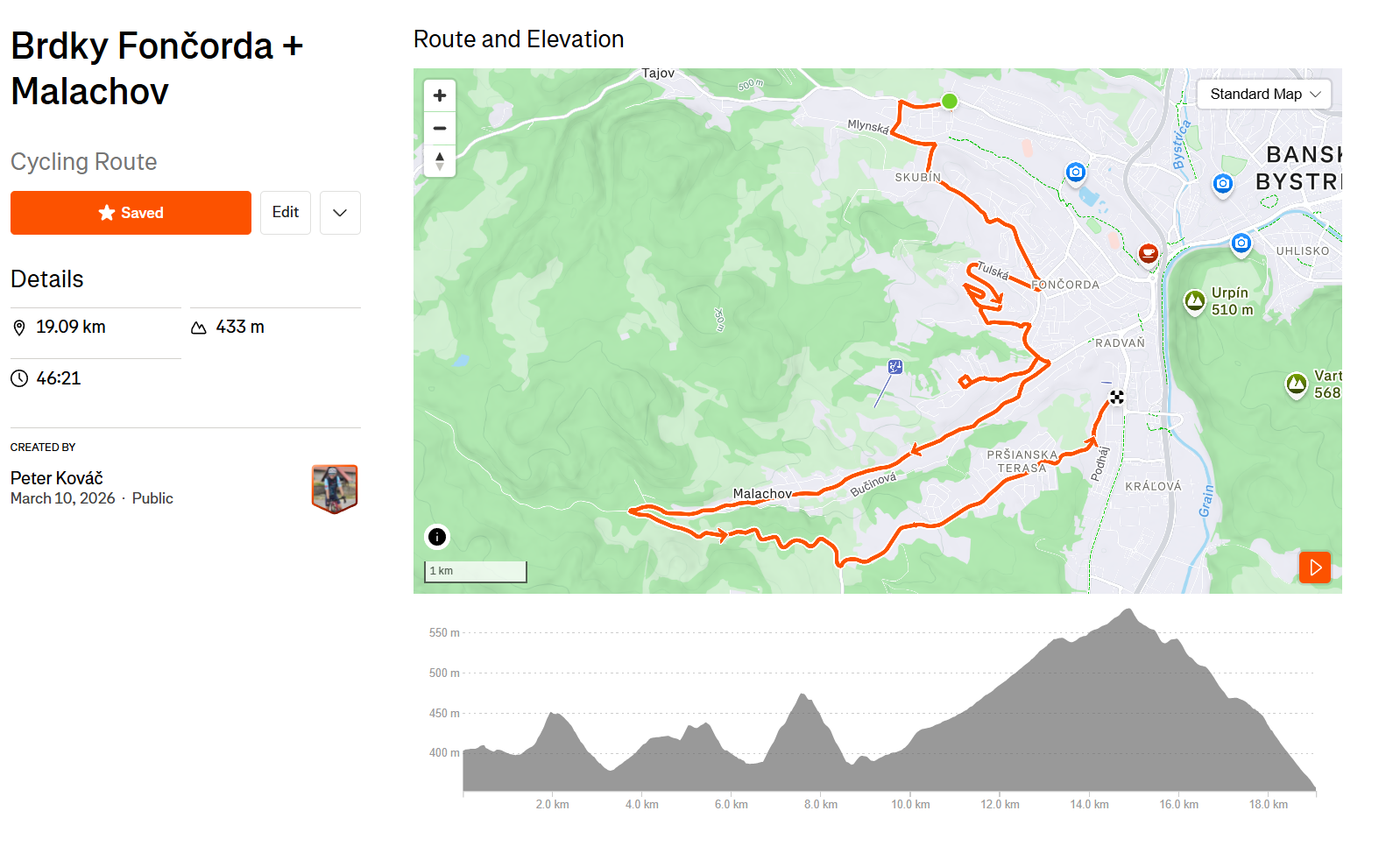Zoom in on the route map

(440, 95)
